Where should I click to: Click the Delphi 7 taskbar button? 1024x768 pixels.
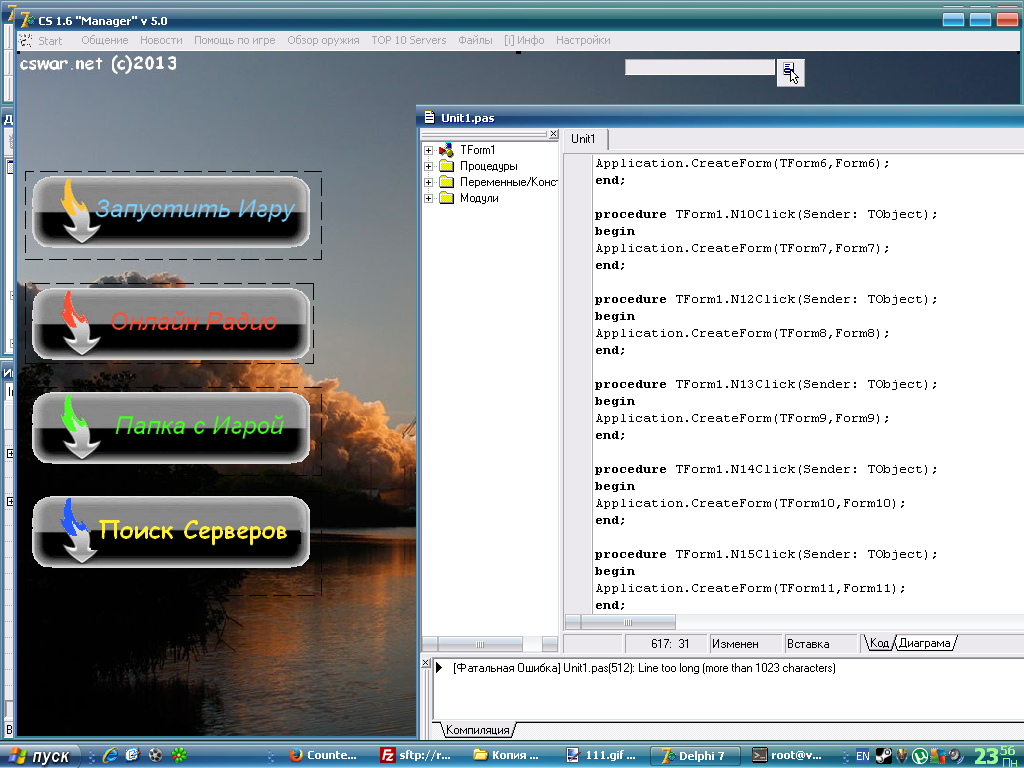pyautogui.click(x=695, y=755)
